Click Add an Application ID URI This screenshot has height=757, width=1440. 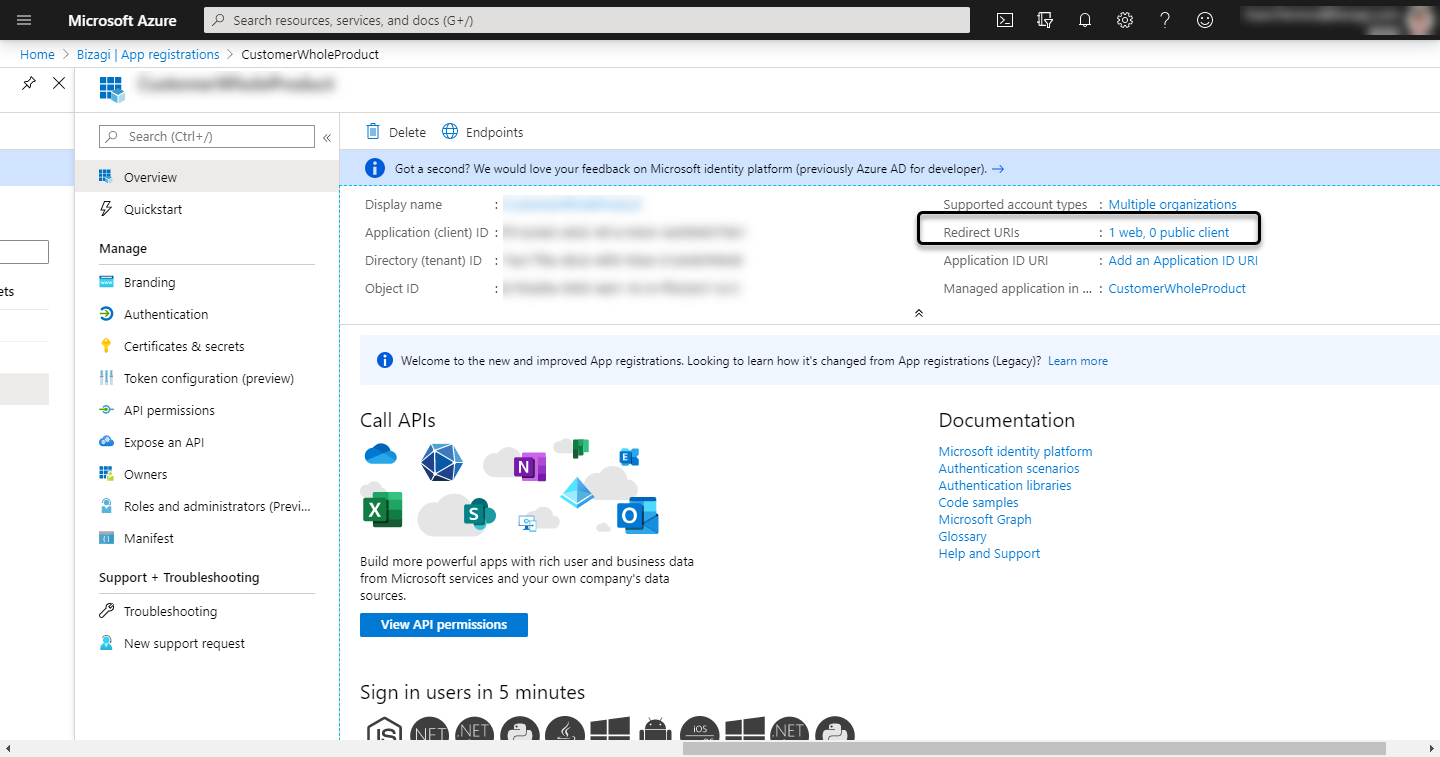point(1183,260)
